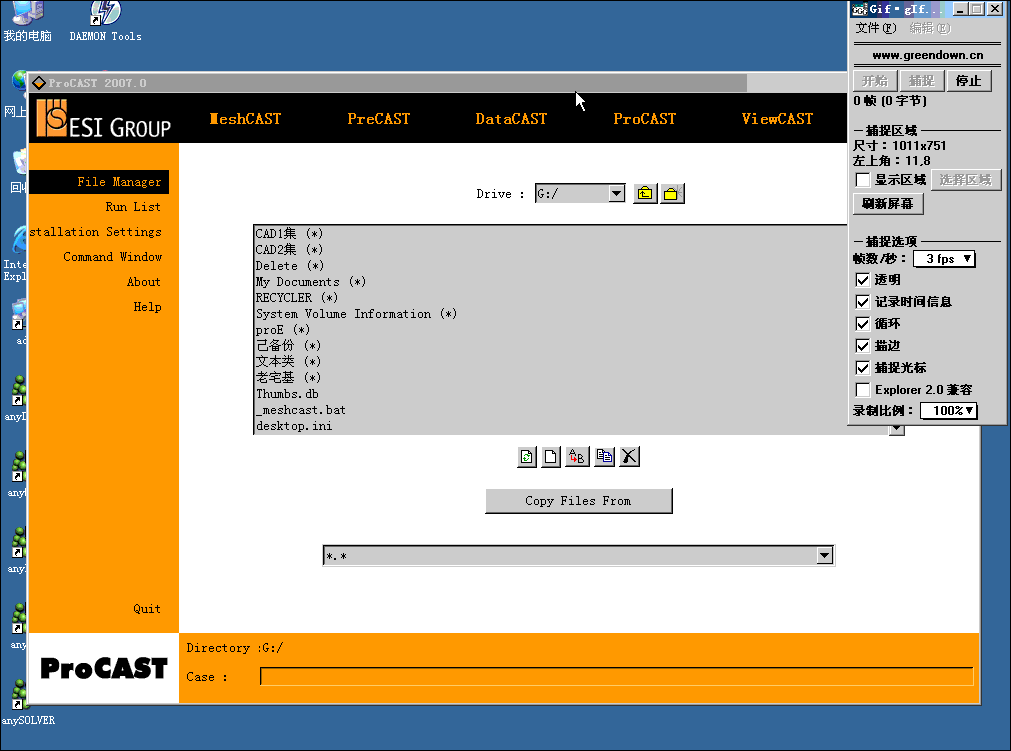Open the 文件(F) menu in Gif recorder

[876, 28]
